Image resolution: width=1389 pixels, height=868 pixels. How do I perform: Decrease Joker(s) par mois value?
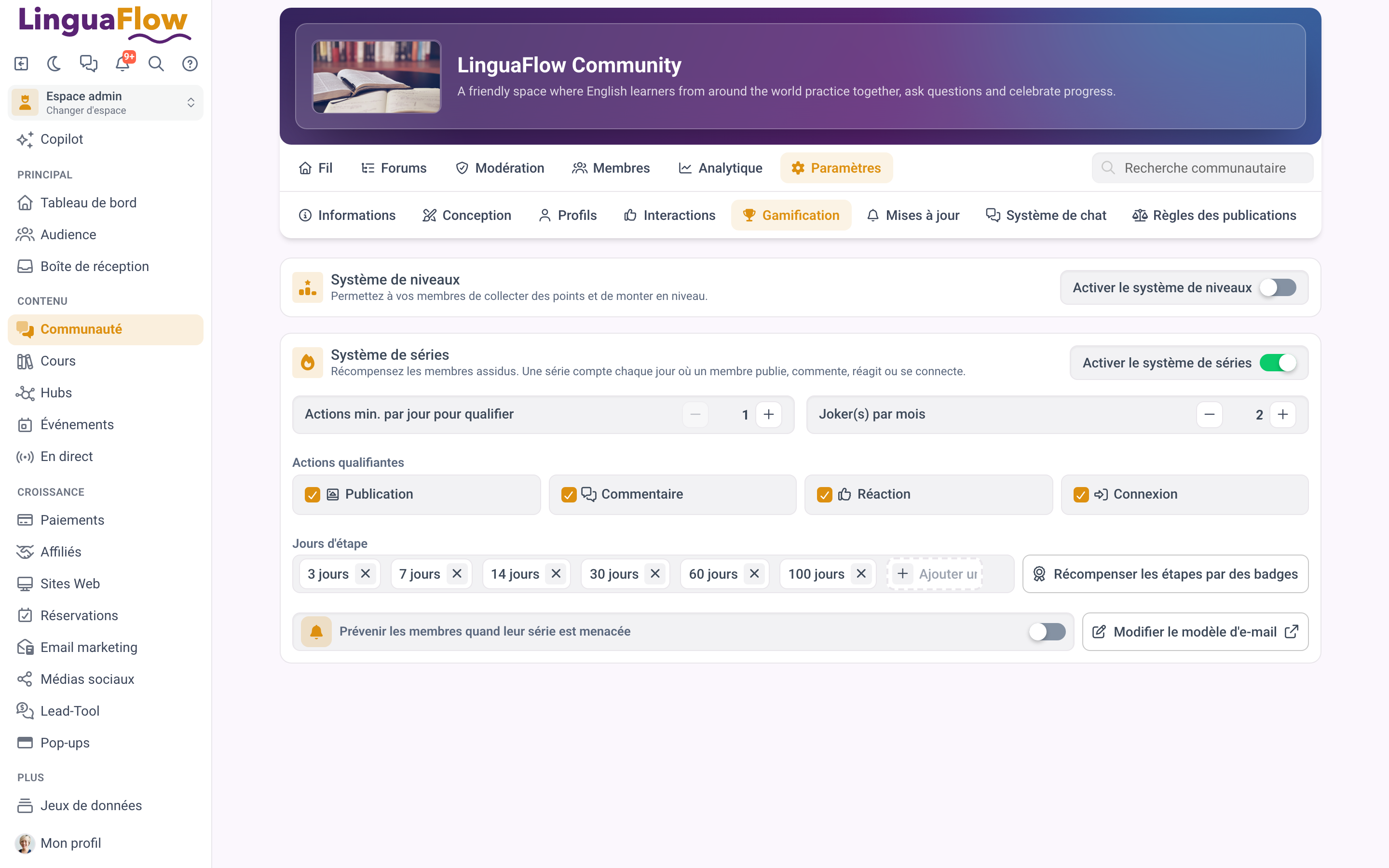coord(1210,415)
